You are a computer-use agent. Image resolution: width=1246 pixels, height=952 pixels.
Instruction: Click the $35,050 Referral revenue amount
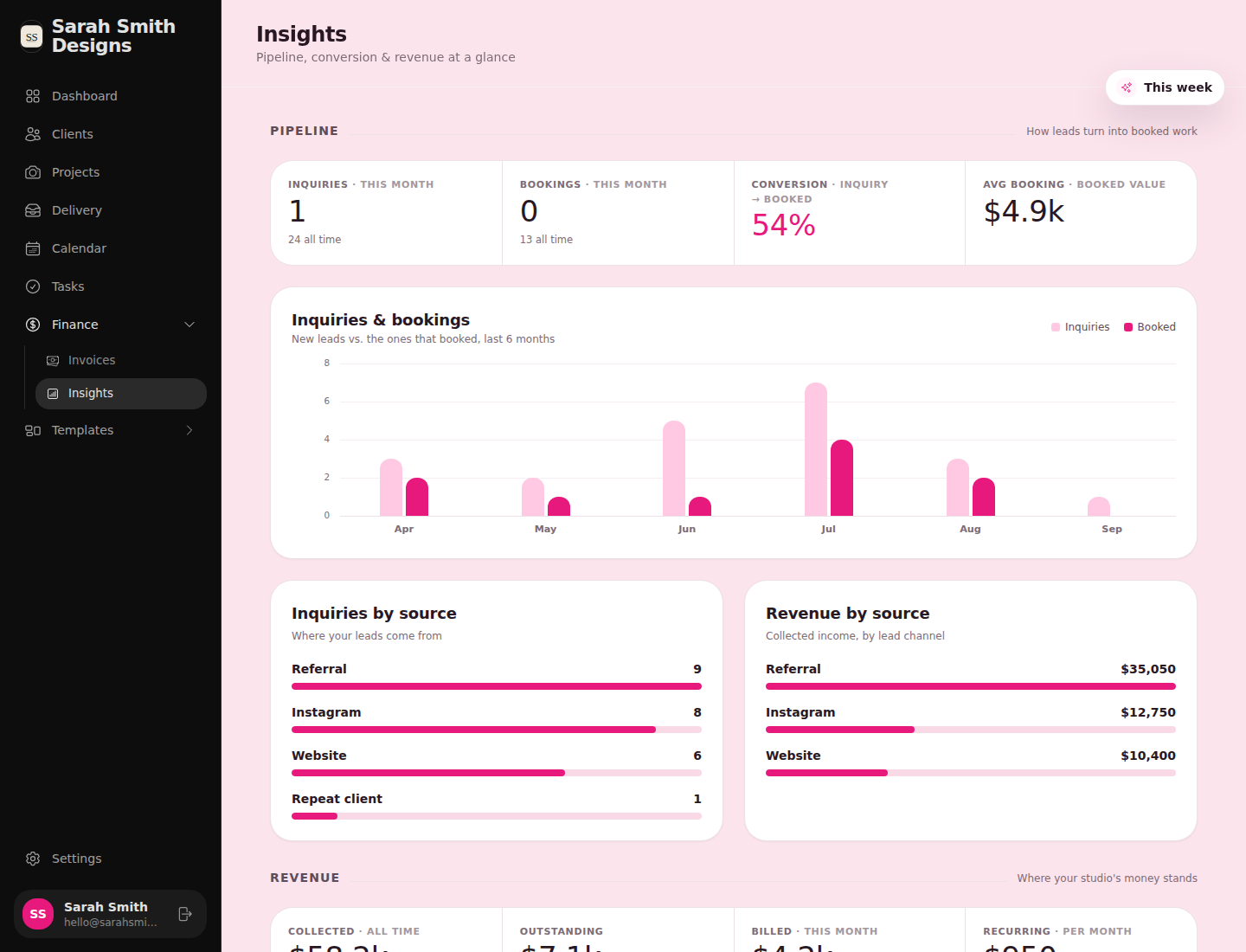pyautogui.click(x=1148, y=669)
